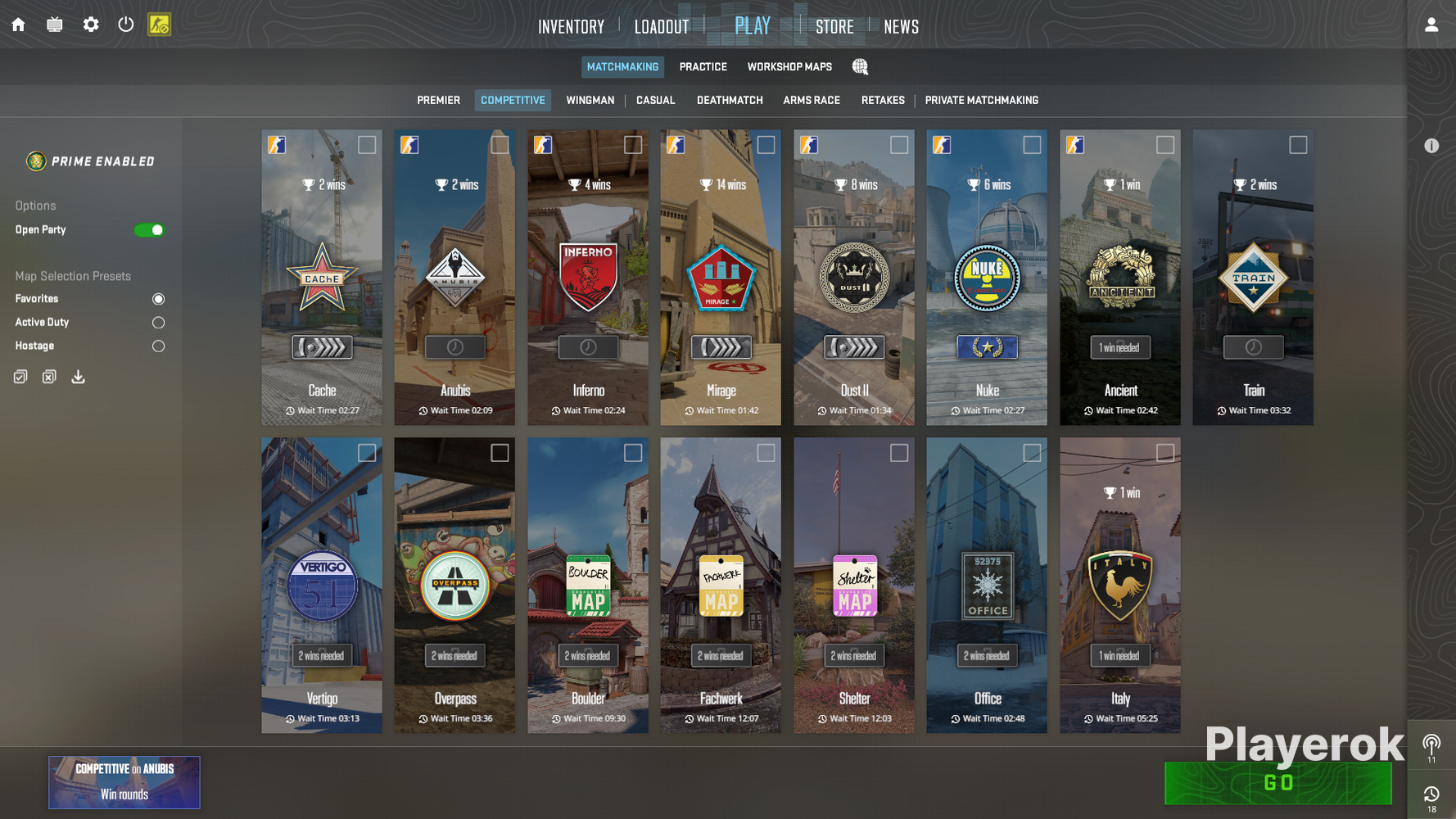Open the Store menu
This screenshot has height=819, width=1456.
point(834,27)
